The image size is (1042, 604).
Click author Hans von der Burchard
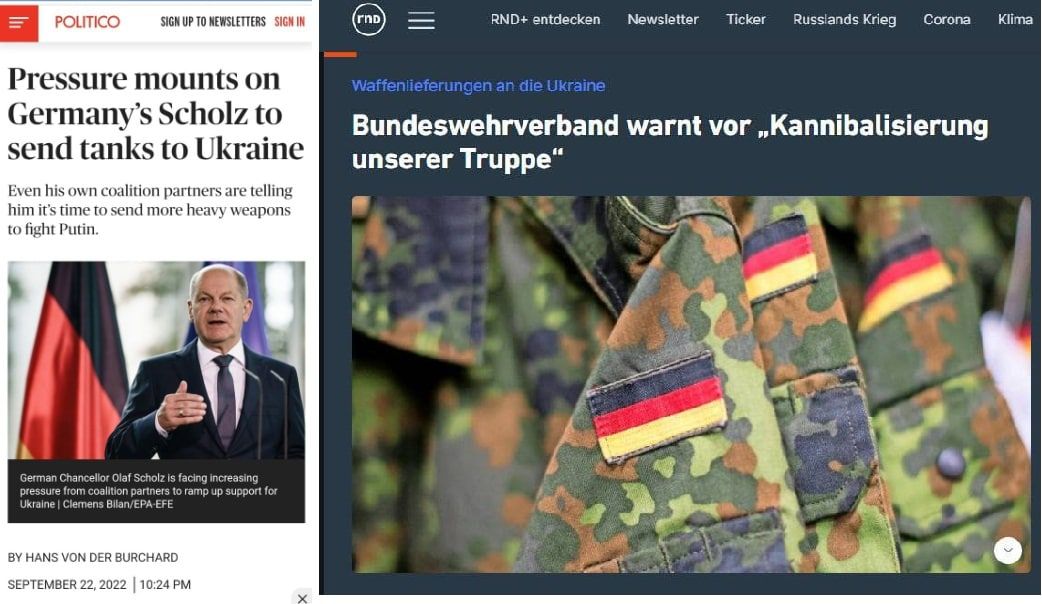tap(92, 557)
